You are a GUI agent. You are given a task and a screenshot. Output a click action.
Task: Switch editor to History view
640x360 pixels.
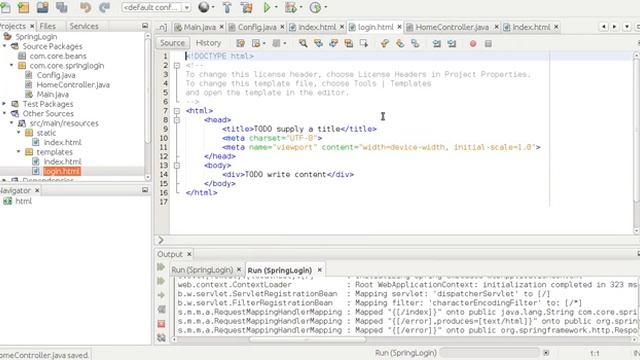pos(208,43)
